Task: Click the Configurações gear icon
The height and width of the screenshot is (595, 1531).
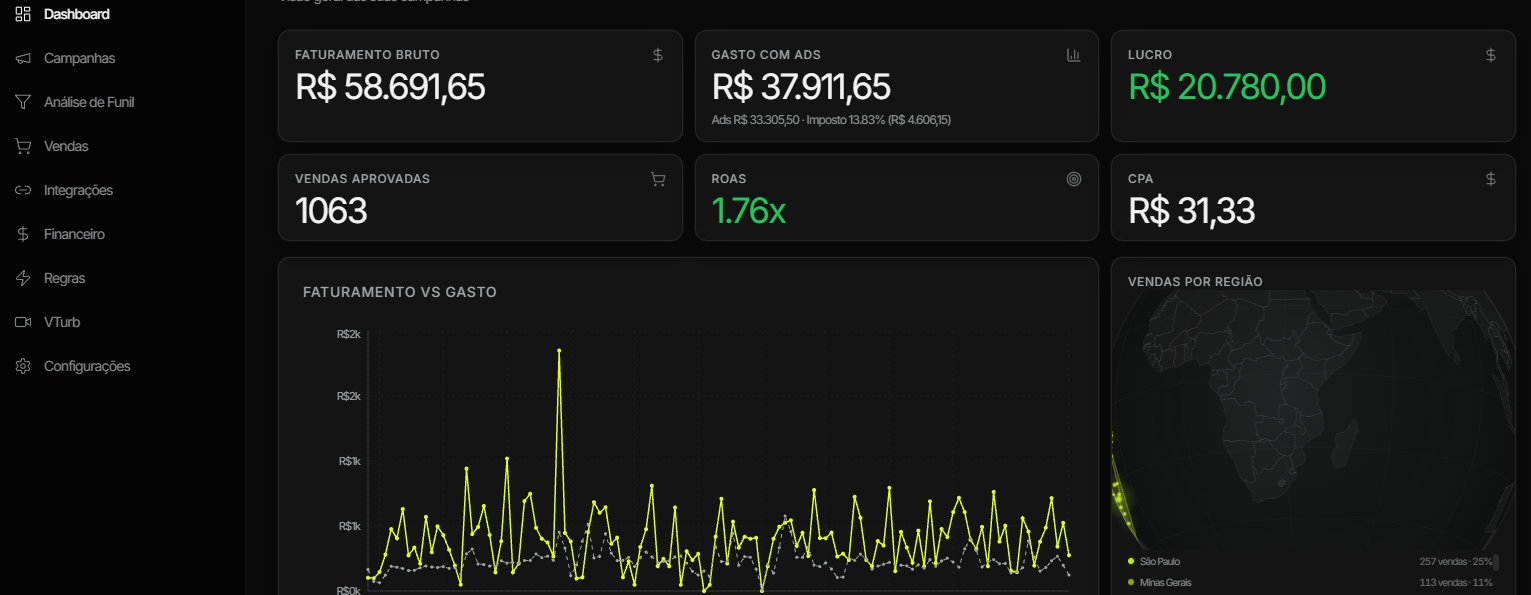Action: (x=23, y=366)
